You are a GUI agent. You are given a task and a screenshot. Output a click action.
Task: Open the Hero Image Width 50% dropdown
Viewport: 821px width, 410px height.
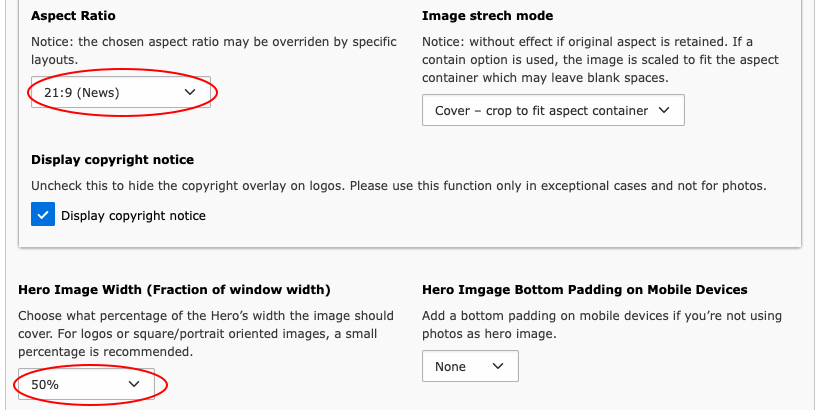point(80,384)
